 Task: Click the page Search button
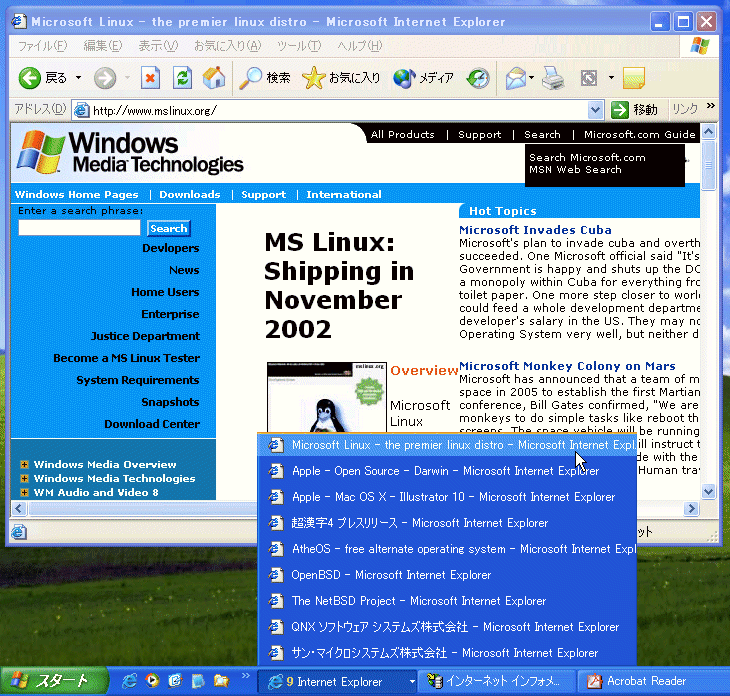pos(169,229)
